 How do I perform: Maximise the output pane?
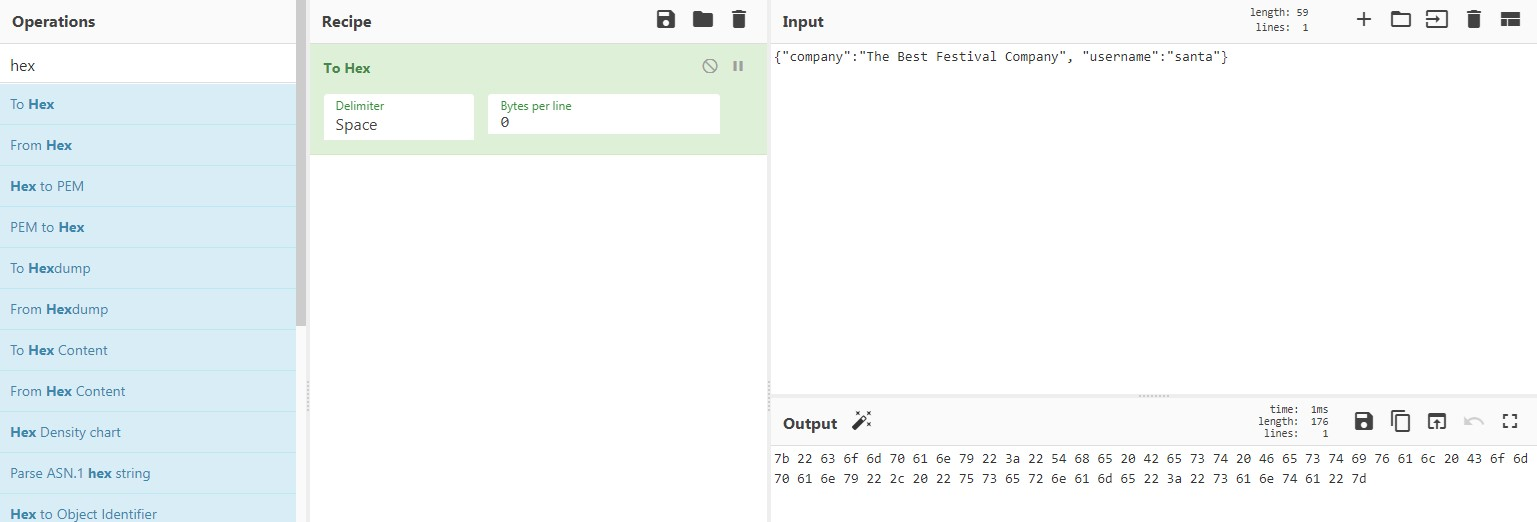pos(1510,421)
